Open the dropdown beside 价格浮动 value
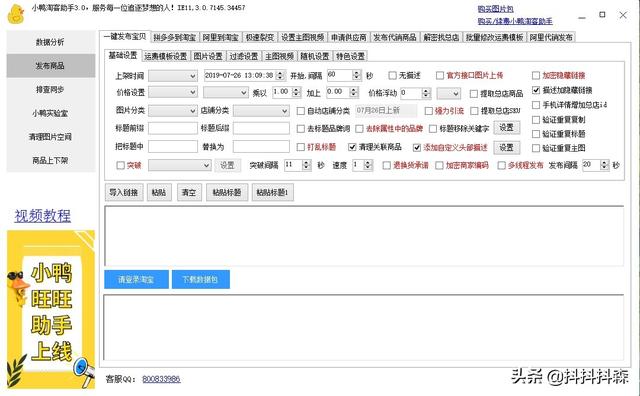Viewport: 640px width, 396px height. tap(449, 93)
